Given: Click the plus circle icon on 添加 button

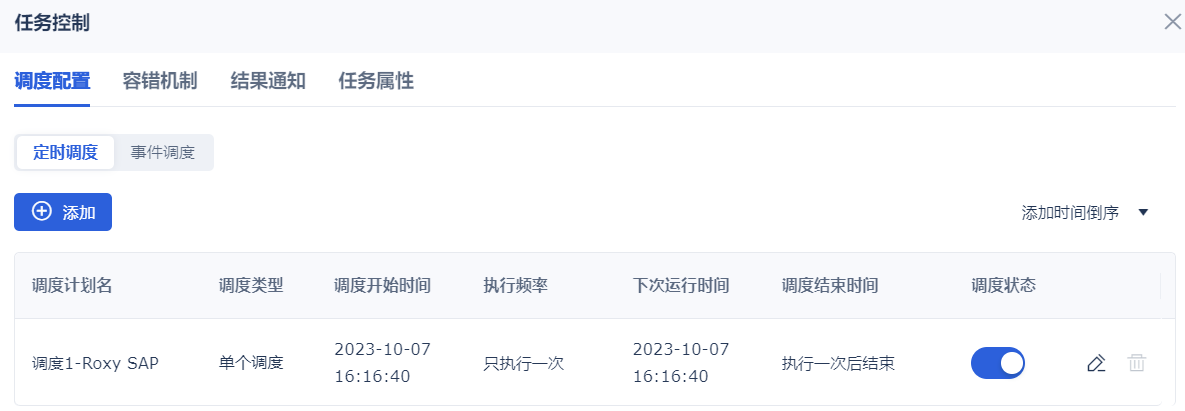Looking at the screenshot, I should pyautogui.click(x=42, y=212).
